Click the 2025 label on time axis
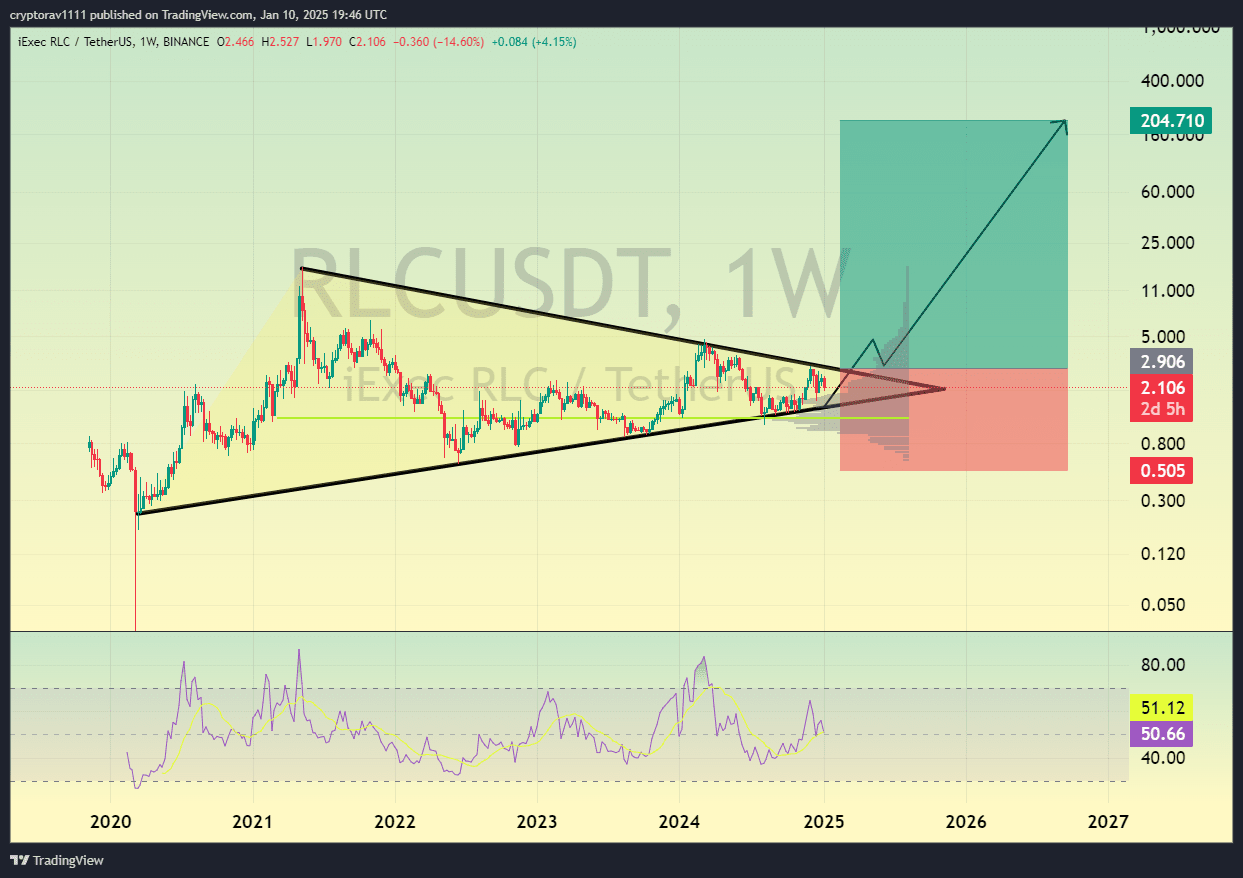 tap(824, 822)
